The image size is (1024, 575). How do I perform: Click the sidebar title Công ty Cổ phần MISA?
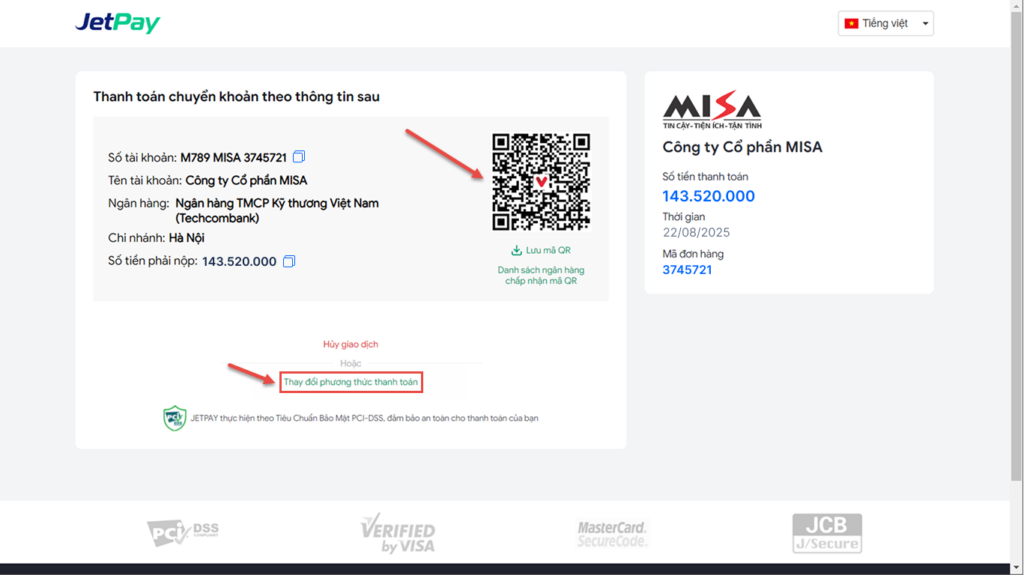coord(743,147)
